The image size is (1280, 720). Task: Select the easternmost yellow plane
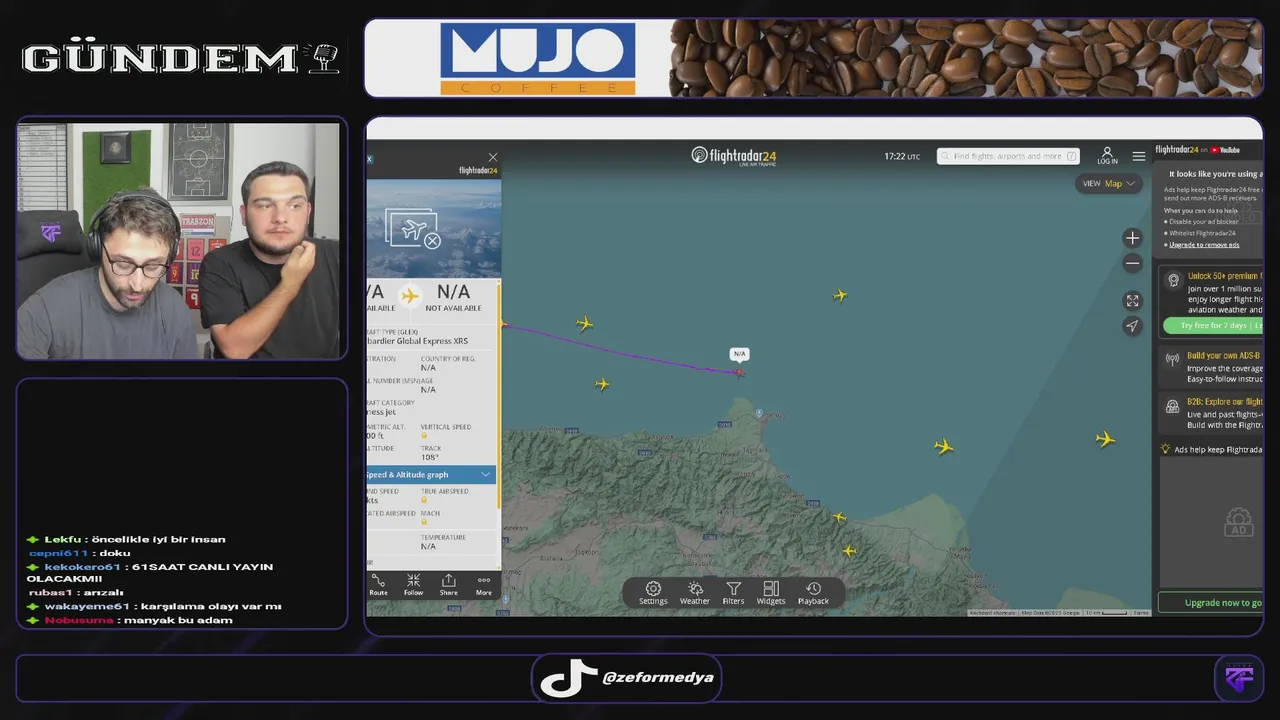pyautogui.click(x=1105, y=439)
